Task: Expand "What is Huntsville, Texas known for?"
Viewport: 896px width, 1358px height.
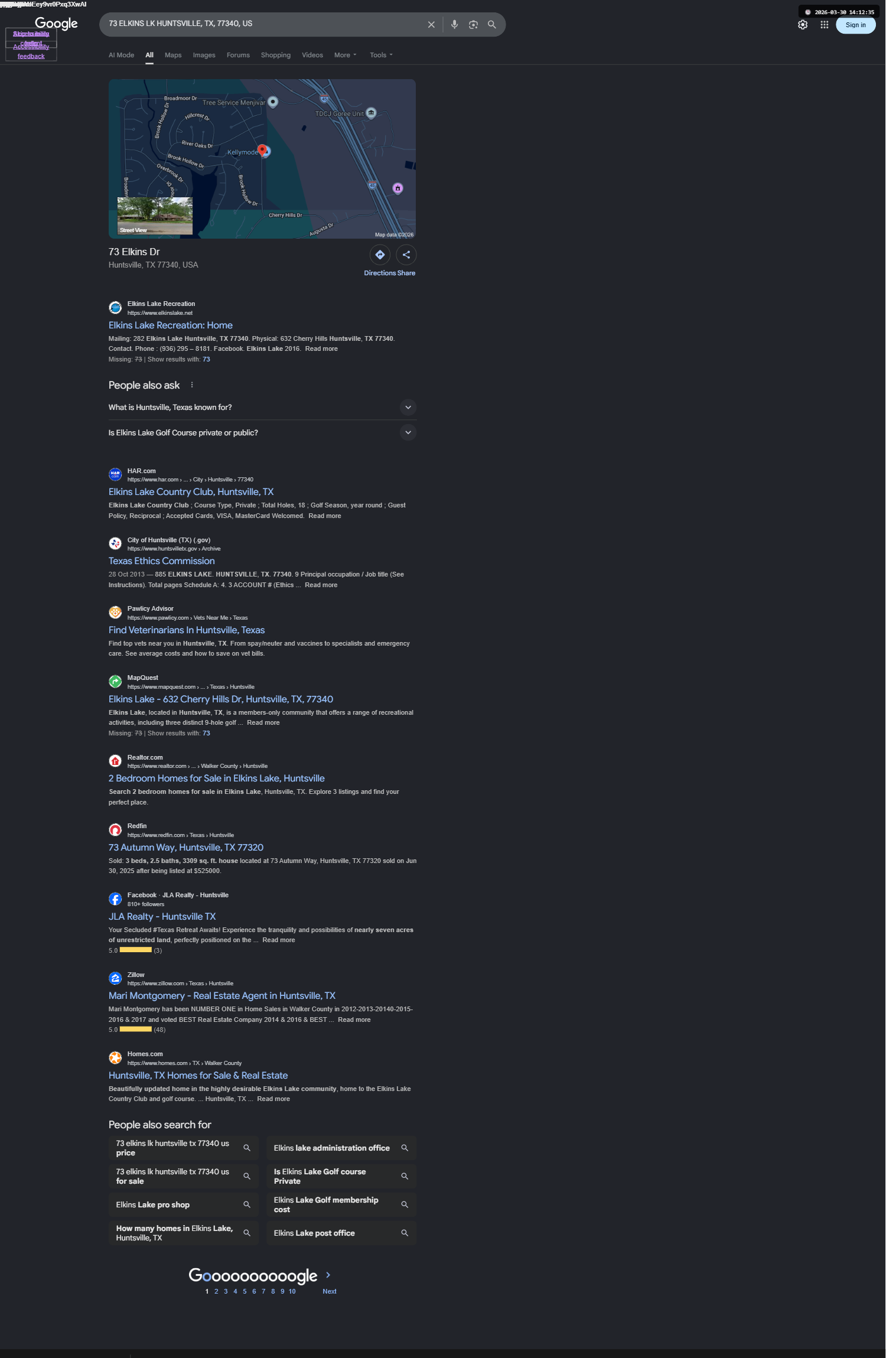Action: (262, 408)
